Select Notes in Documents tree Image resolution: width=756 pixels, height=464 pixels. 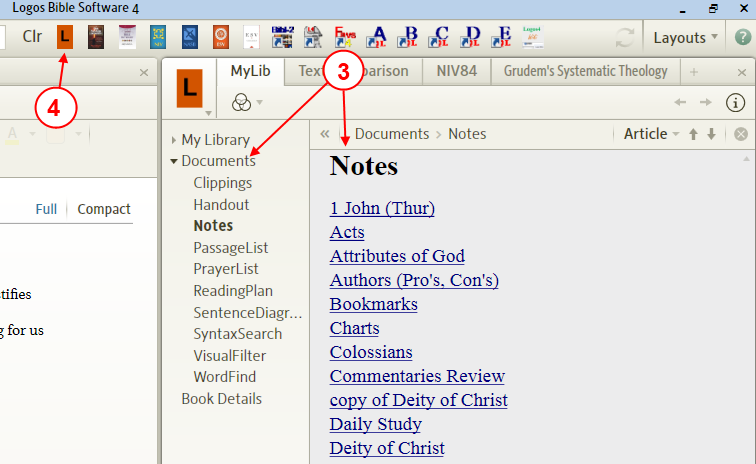213,226
